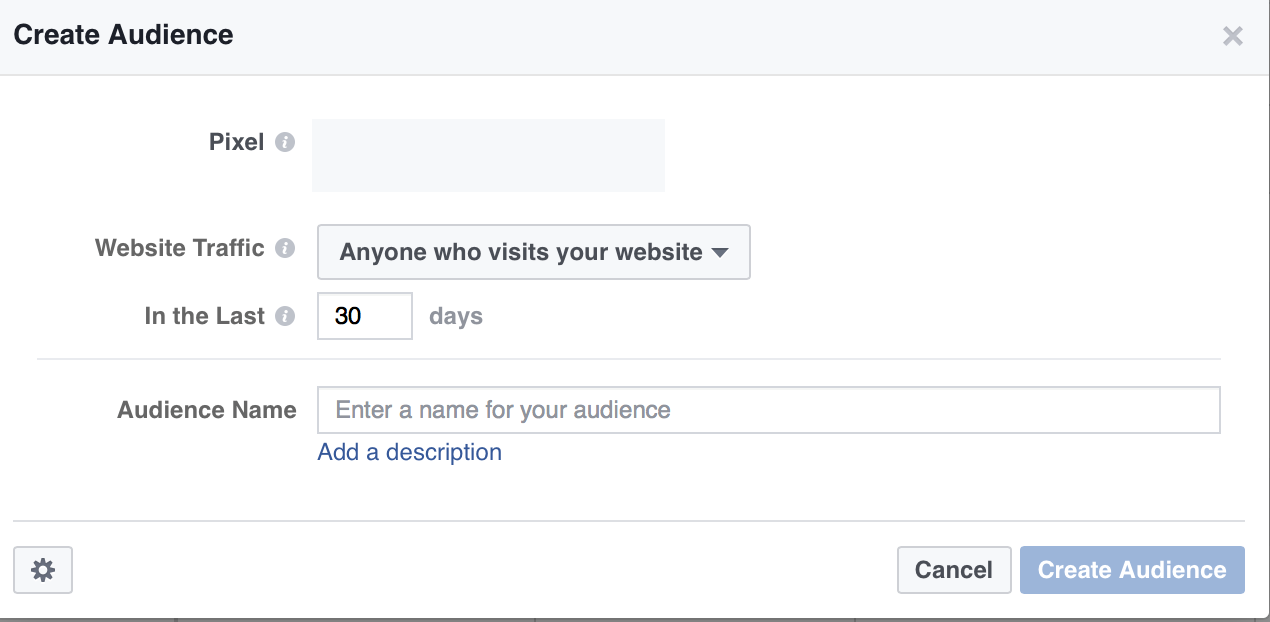Screen dimensions: 1270x622
Task: Click the Pixel field label
Action: pos(236,143)
